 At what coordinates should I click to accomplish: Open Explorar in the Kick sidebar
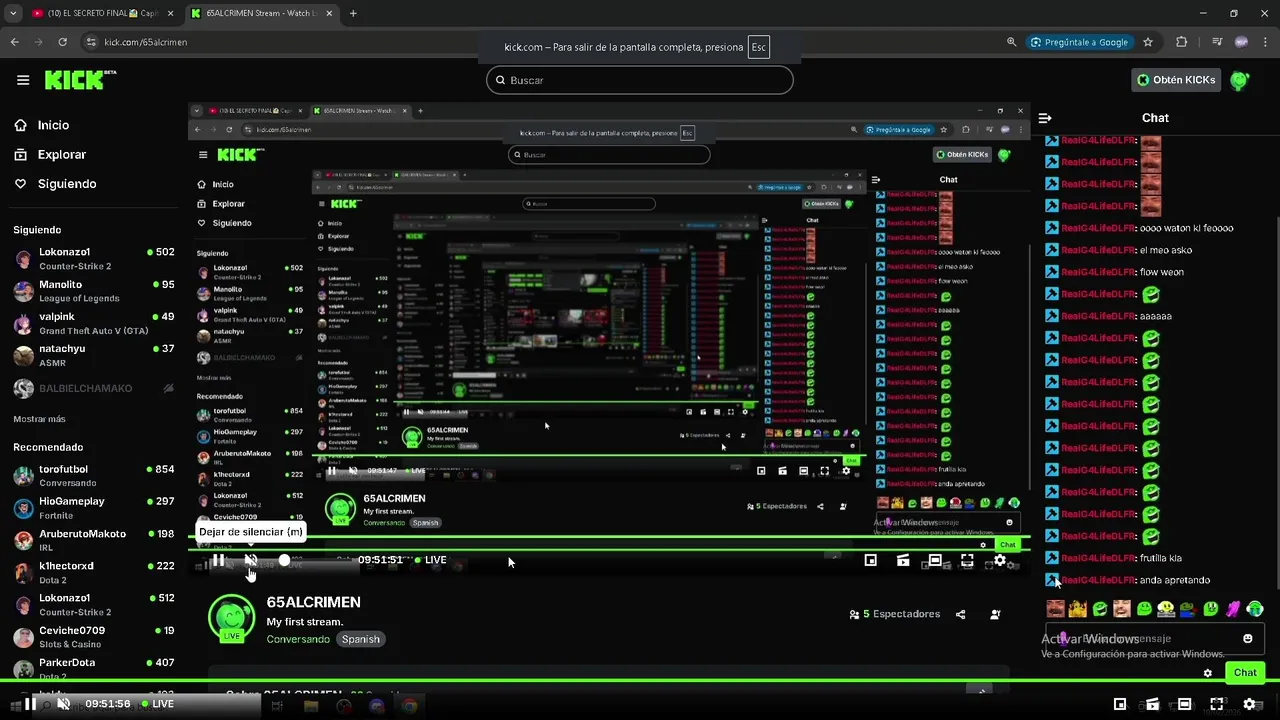pyautogui.click(x=50, y=155)
